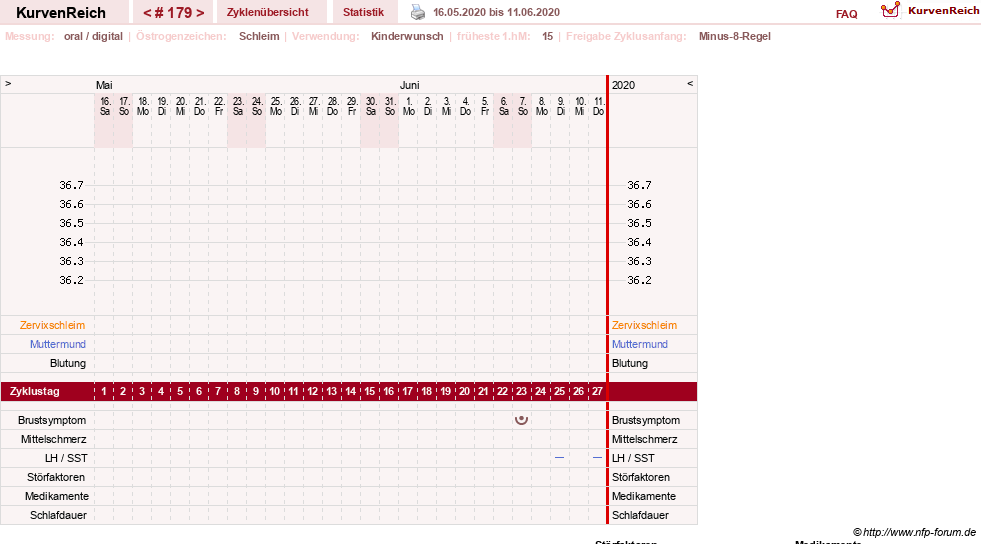Click the right Schlafdauer row label
The width and height of the screenshot is (981, 544).
click(640, 515)
